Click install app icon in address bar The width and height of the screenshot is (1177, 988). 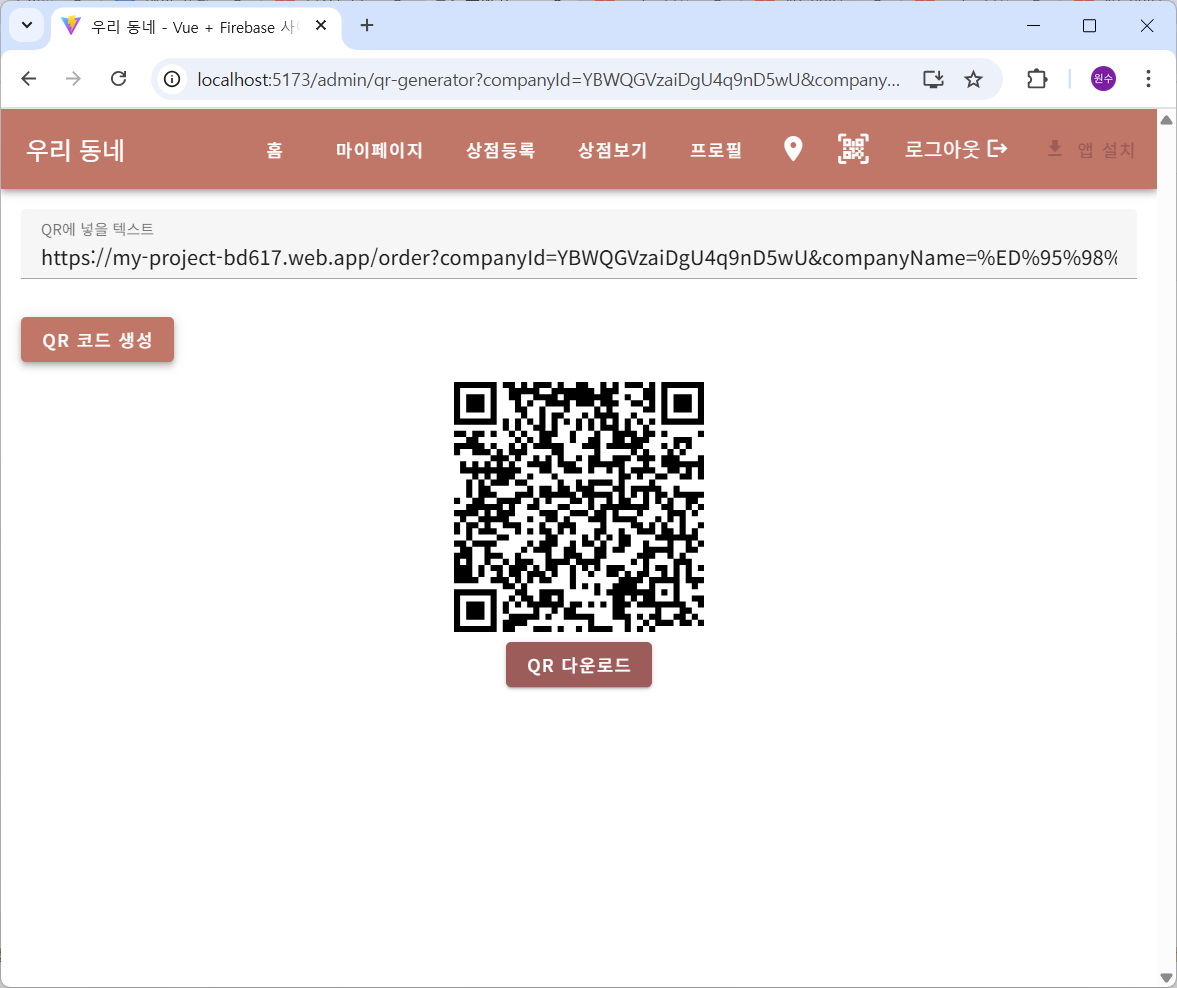point(933,79)
